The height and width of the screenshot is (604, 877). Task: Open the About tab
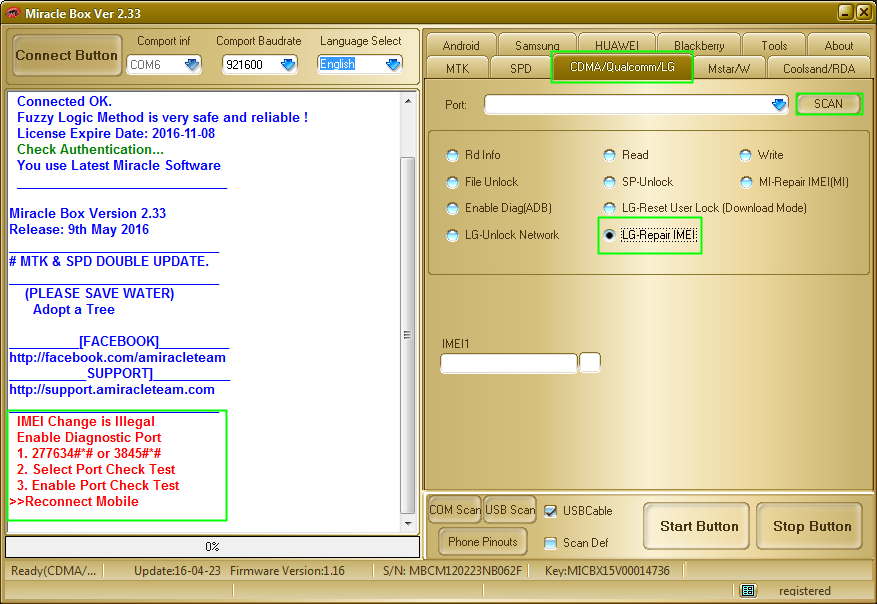[839, 45]
